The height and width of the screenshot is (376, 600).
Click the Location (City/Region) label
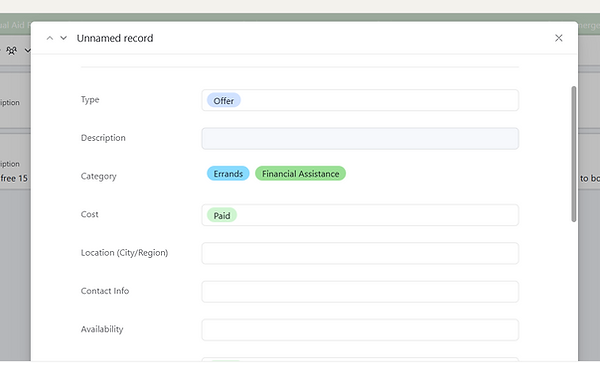124,253
